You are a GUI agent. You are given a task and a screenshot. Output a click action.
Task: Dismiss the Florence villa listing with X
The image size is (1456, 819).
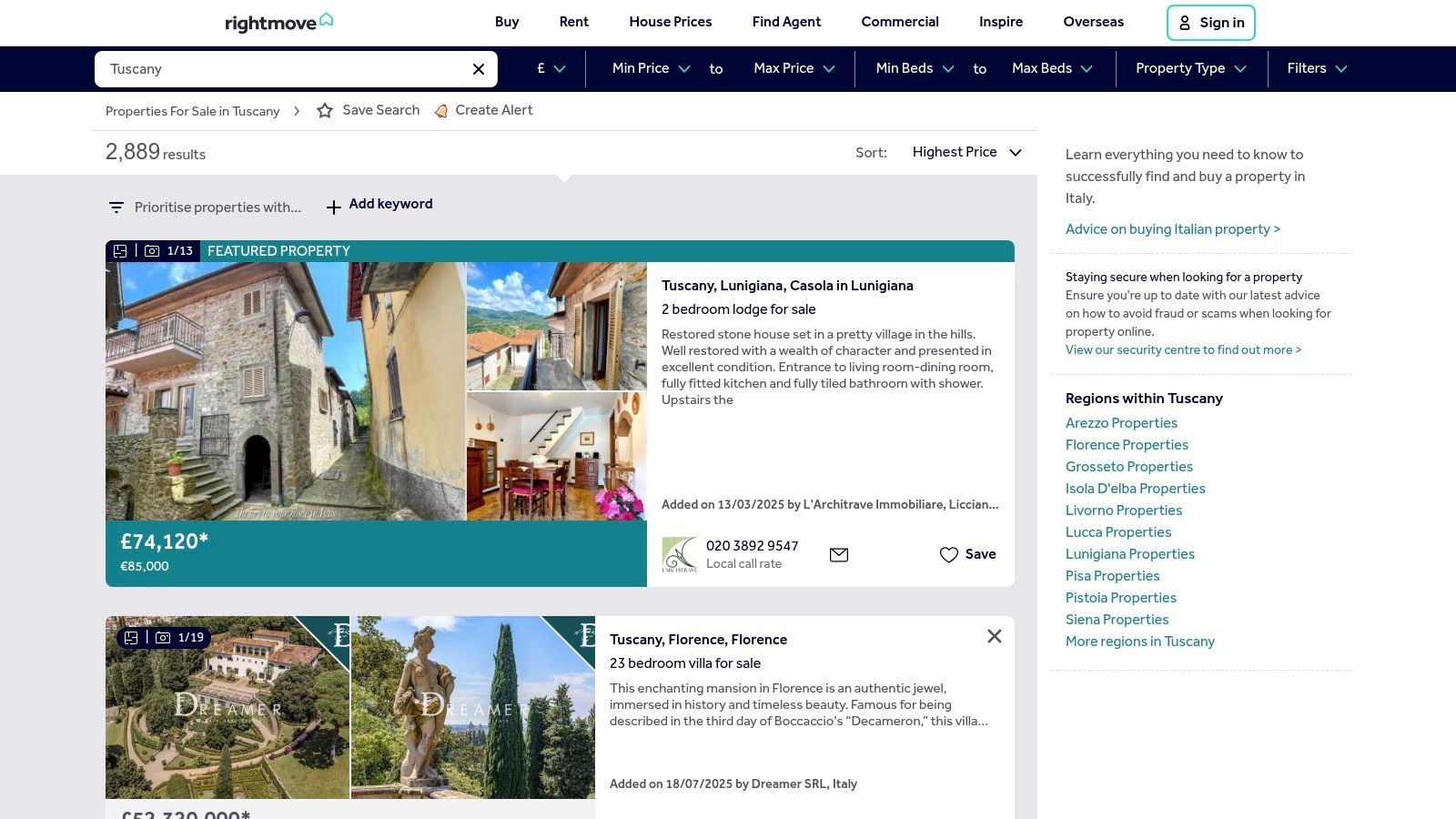(x=995, y=636)
